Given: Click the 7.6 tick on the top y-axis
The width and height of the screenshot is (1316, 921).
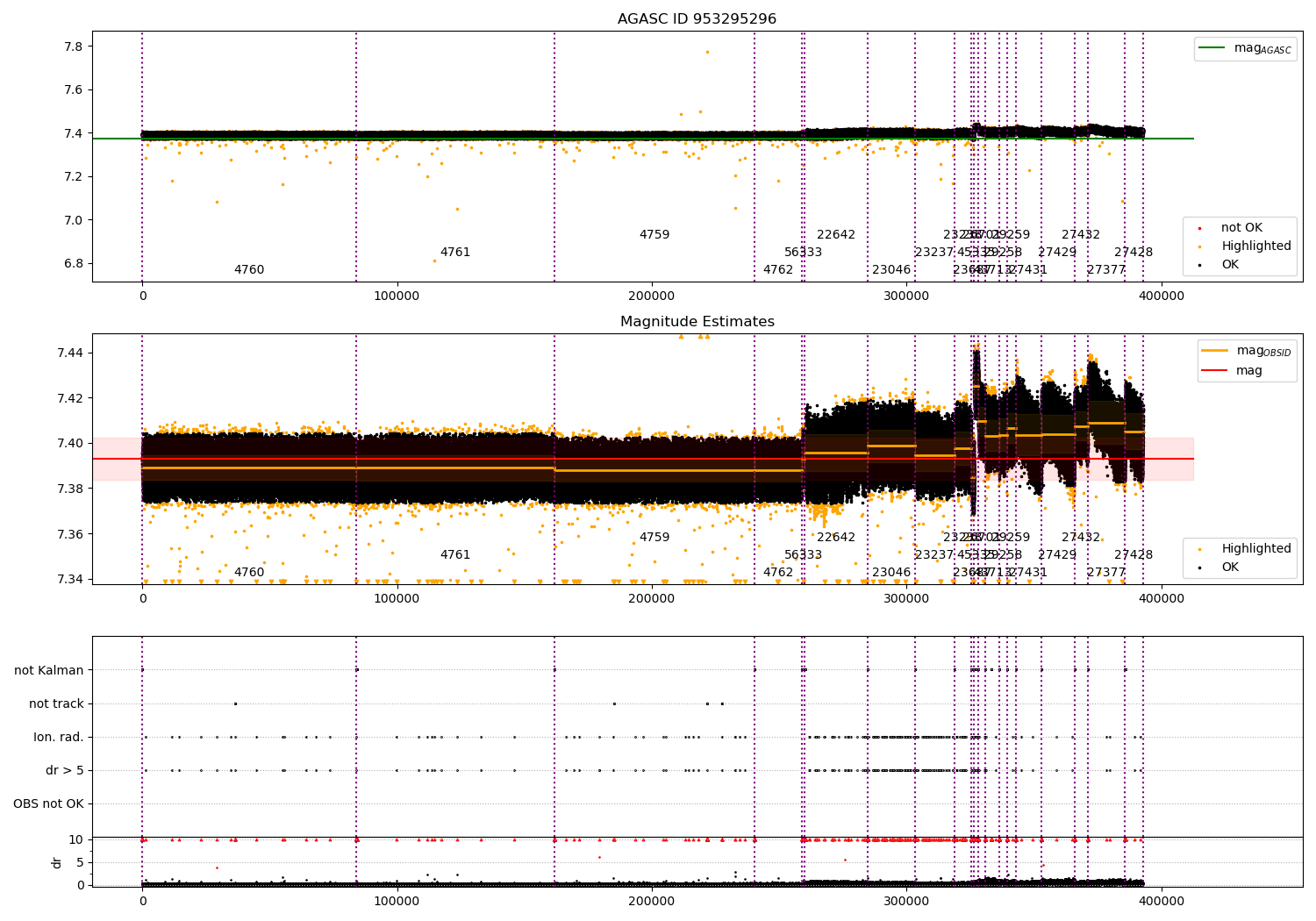Looking at the screenshot, I should [73, 89].
